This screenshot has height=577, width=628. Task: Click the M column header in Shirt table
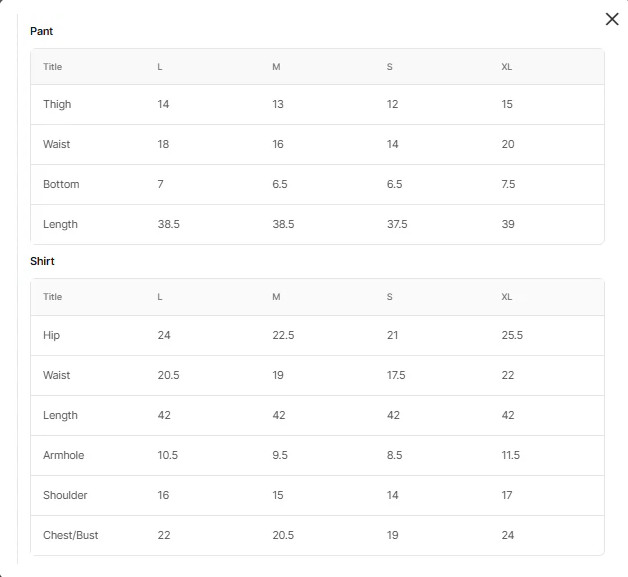(276, 297)
